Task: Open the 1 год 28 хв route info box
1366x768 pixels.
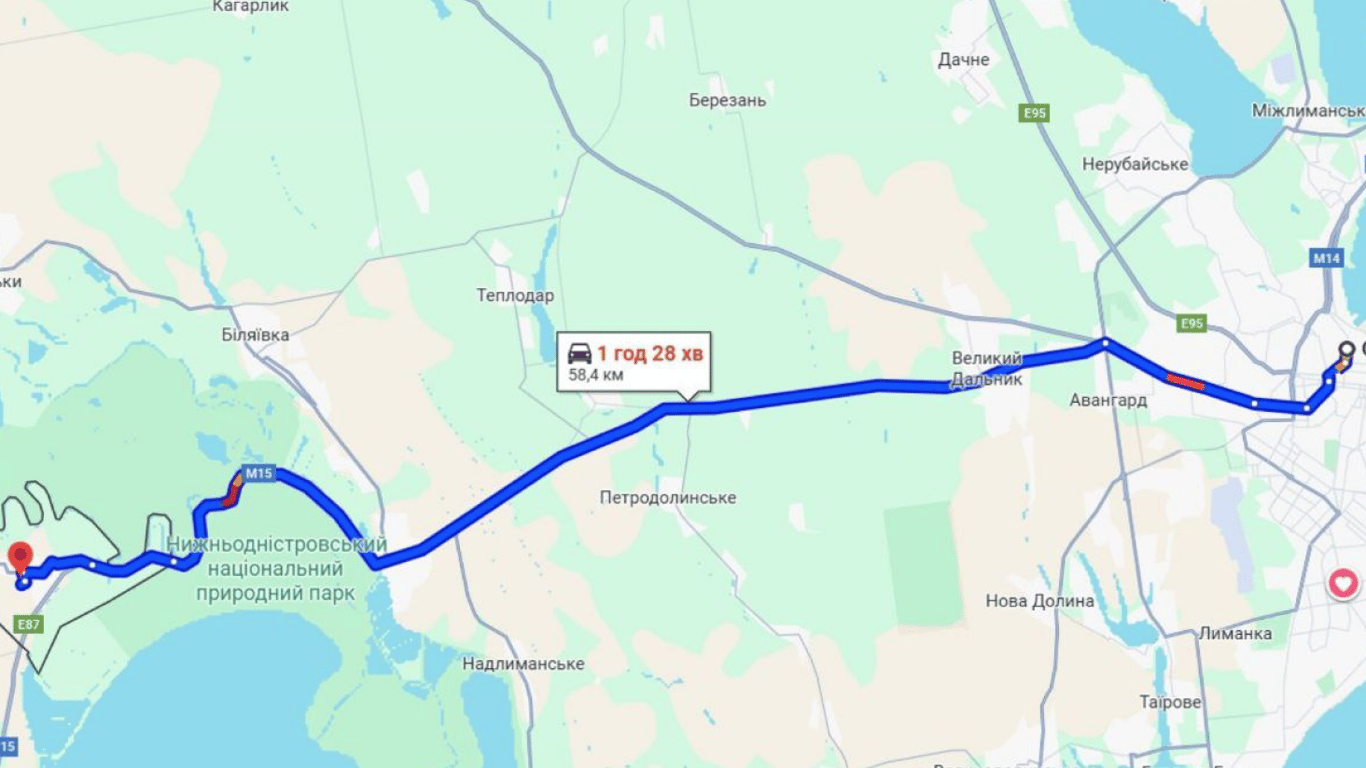Action: pyautogui.click(x=634, y=362)
